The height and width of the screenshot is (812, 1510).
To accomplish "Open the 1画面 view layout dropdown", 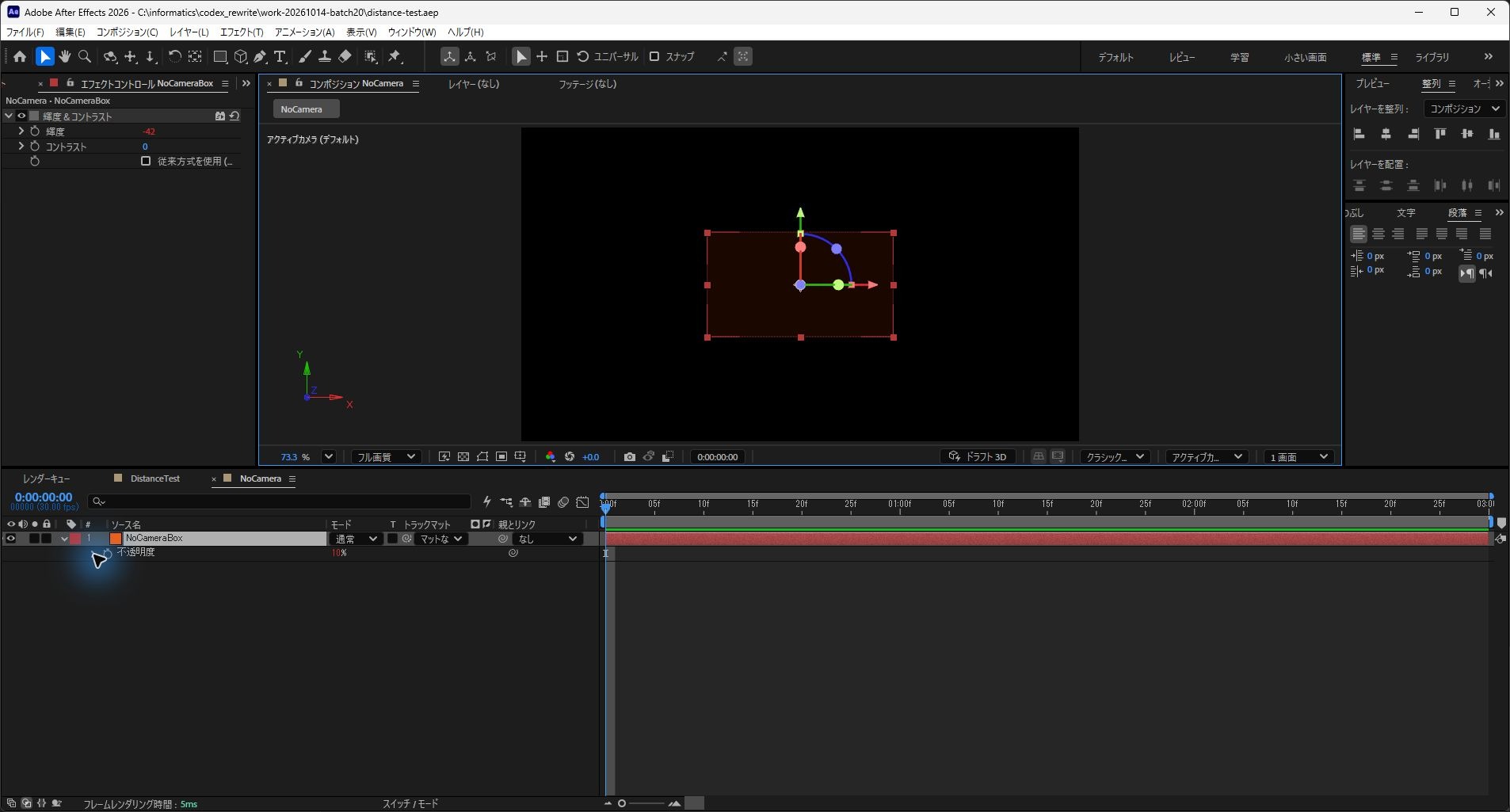I will [1298, 457].
